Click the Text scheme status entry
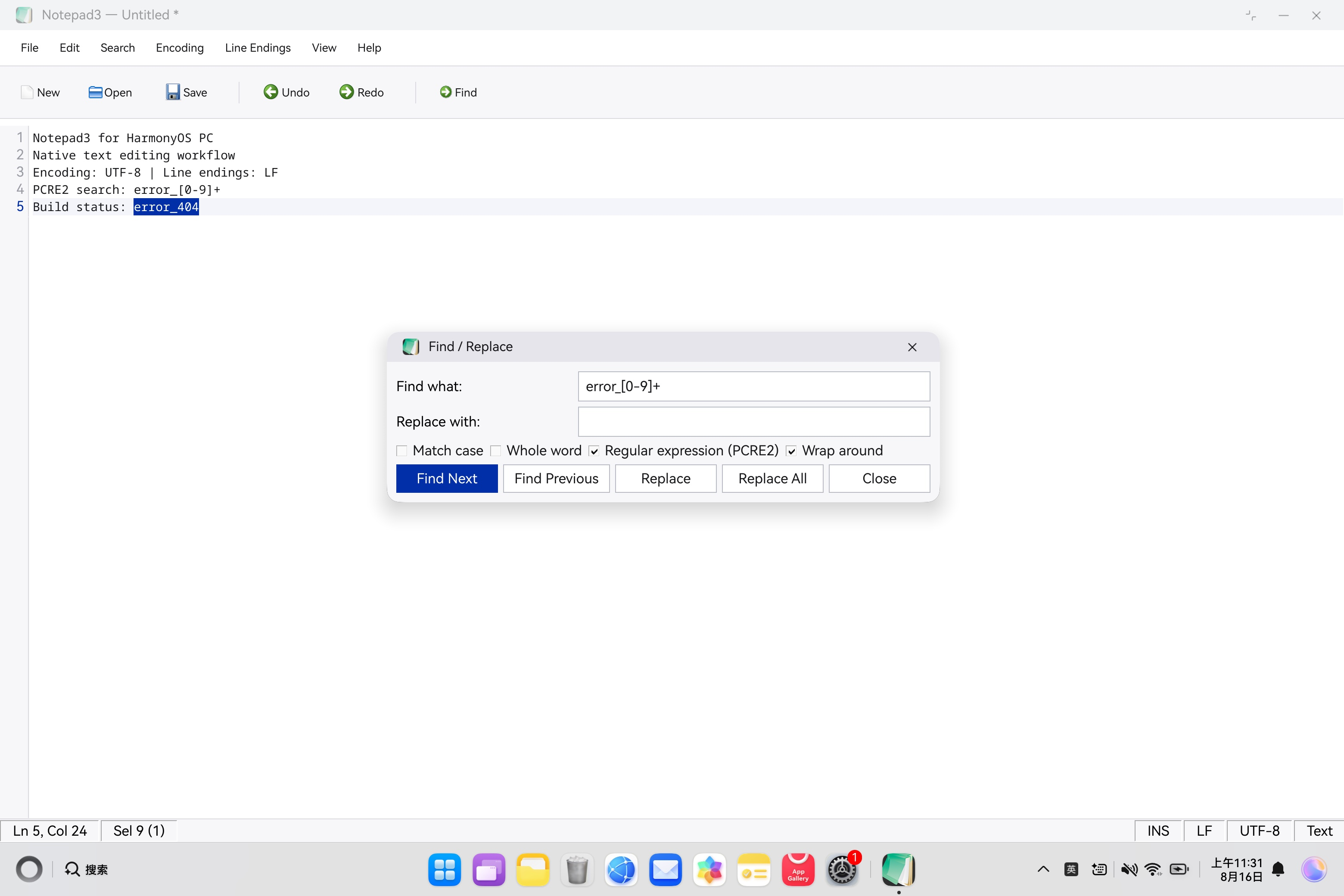The width and height of the screenshot is (1344, 896). pyautogui.click(x=1319, y=831)
